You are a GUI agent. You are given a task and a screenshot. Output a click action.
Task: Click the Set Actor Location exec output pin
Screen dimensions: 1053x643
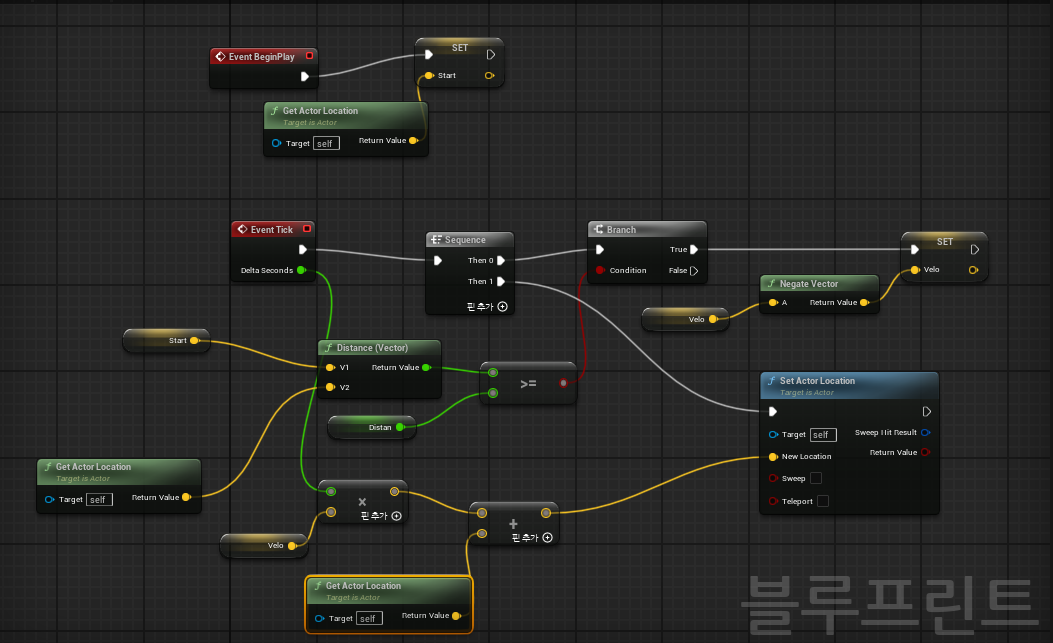point(927,411)
